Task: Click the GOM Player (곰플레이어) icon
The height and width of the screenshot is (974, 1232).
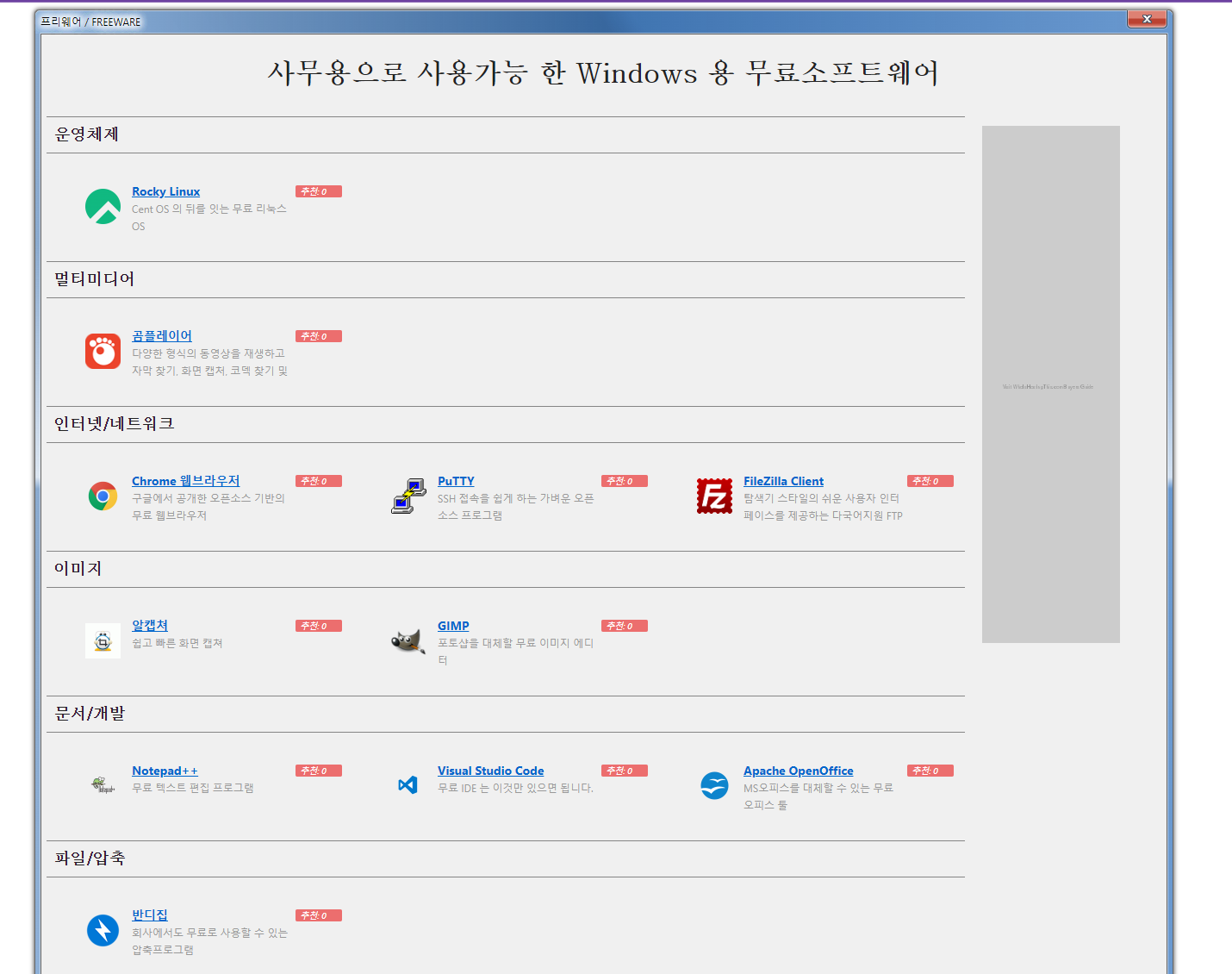Action: click(103, 352)
